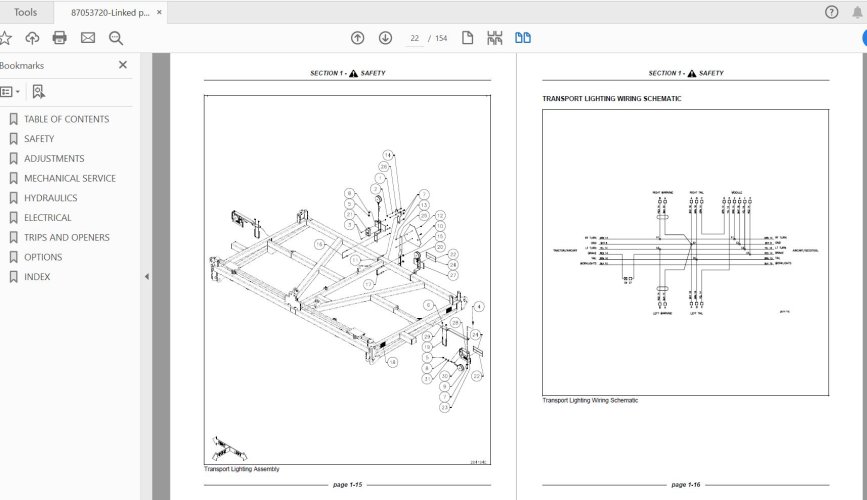867x500 pixels.
Task: Add new bookmark icon
Action: tap(38, 92)
